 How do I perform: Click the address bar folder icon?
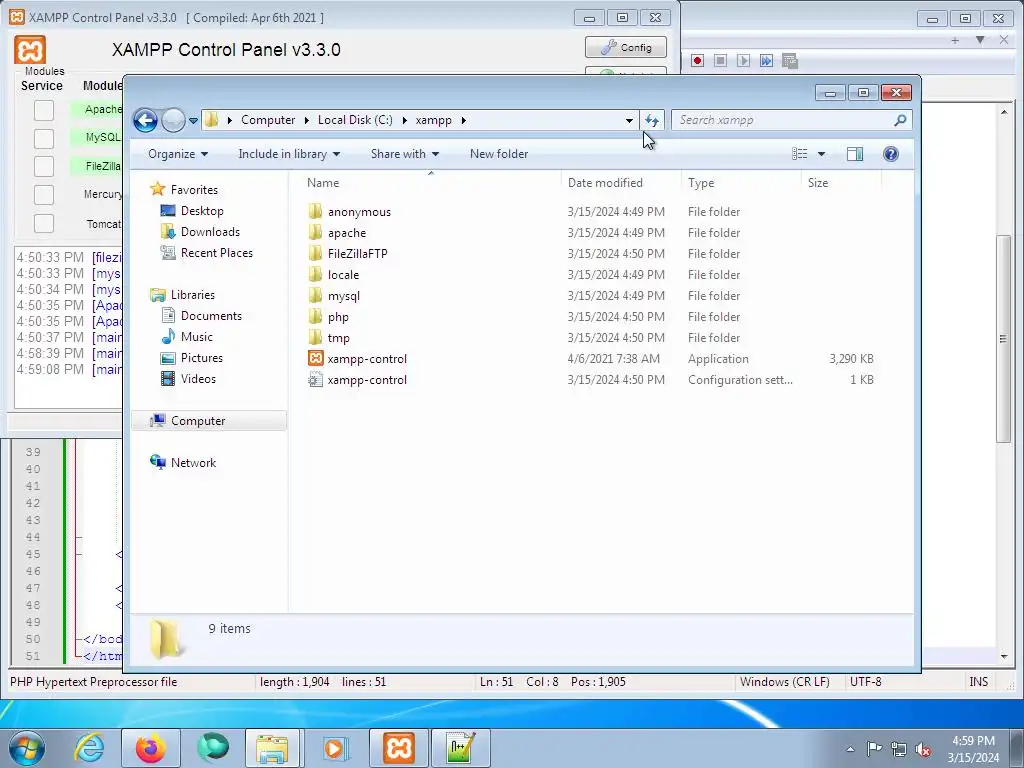pyautogui.click(x=211, y=120)
